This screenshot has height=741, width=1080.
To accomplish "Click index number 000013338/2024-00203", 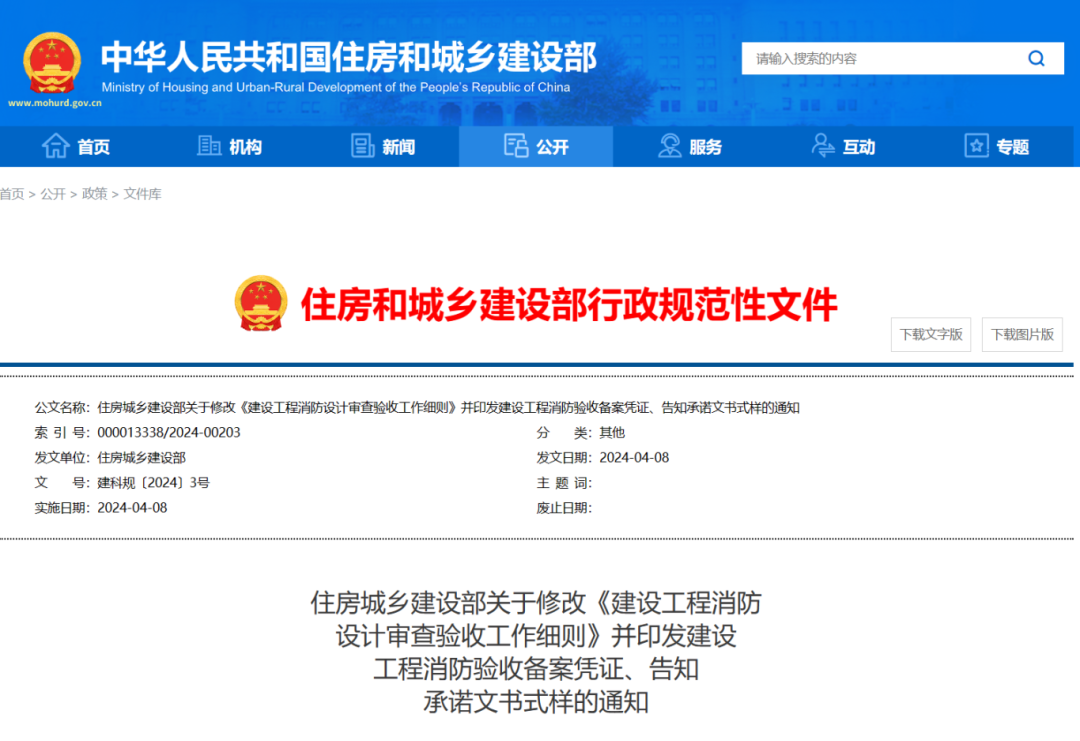I will 169,432.
